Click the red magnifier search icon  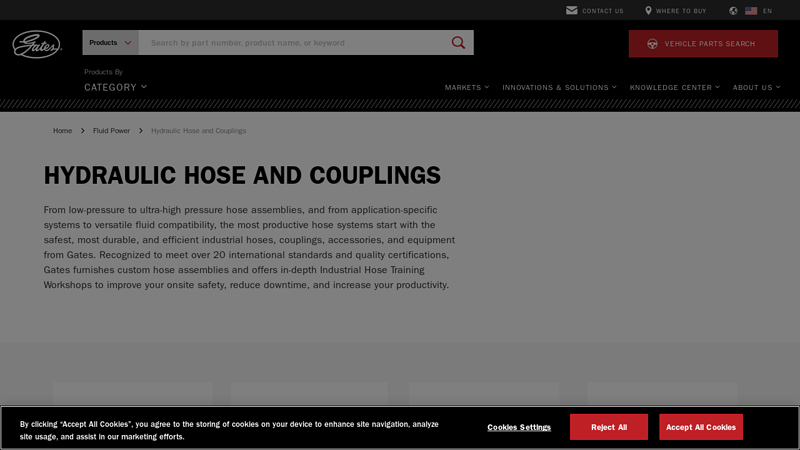pos(458,42)
